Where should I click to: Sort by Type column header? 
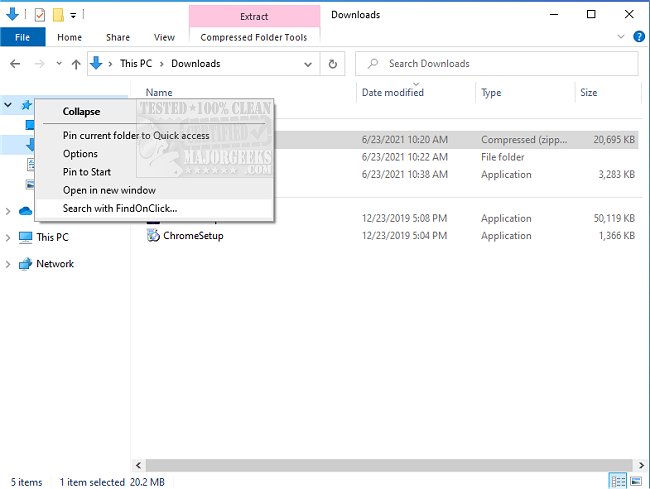coord(491,92)
